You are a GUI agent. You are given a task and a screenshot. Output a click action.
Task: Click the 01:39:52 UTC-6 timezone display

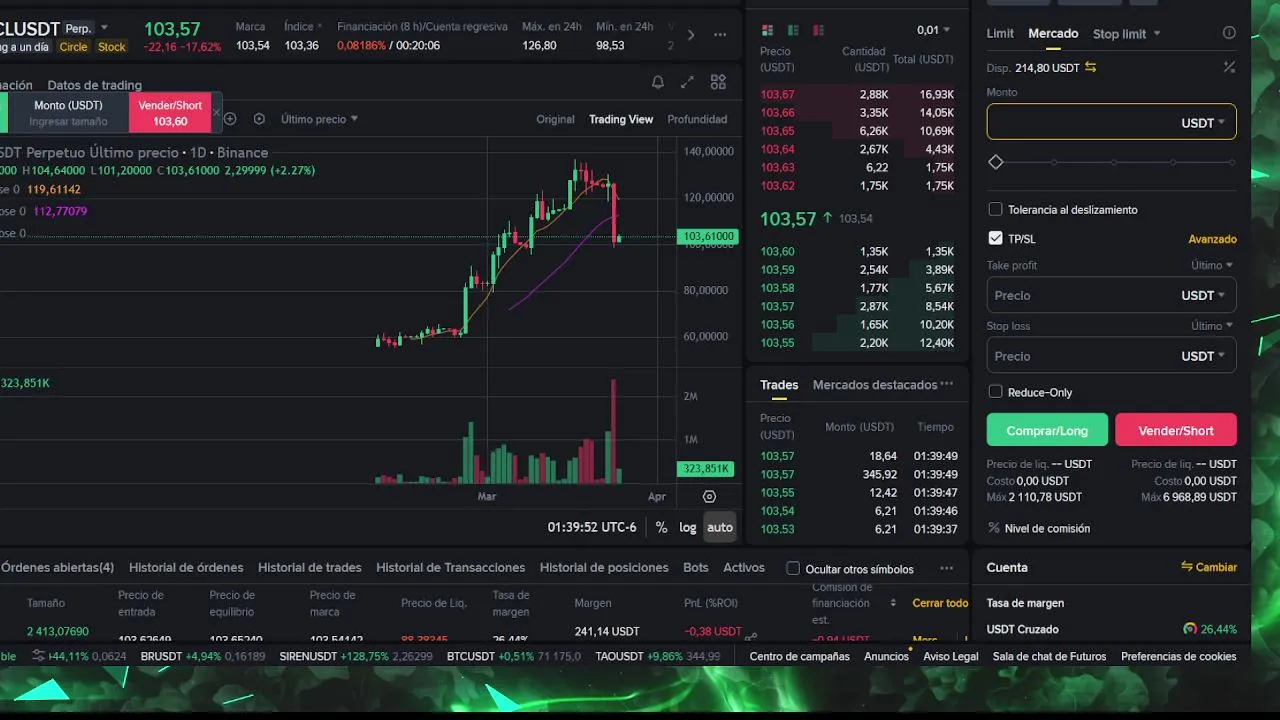tap(592, 527)
